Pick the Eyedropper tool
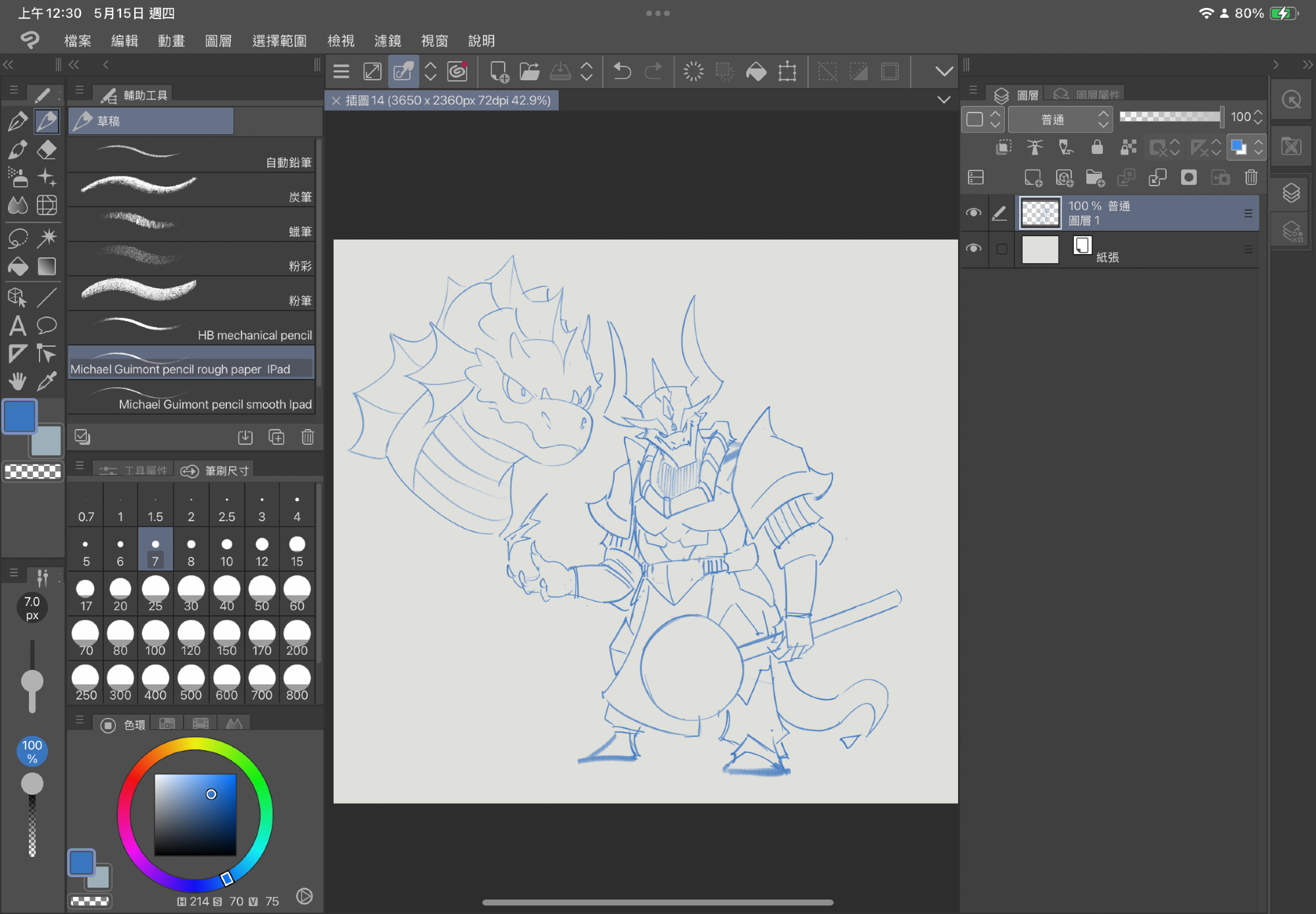This screenshot has height=914, width=1316. [x=47, y=381]
